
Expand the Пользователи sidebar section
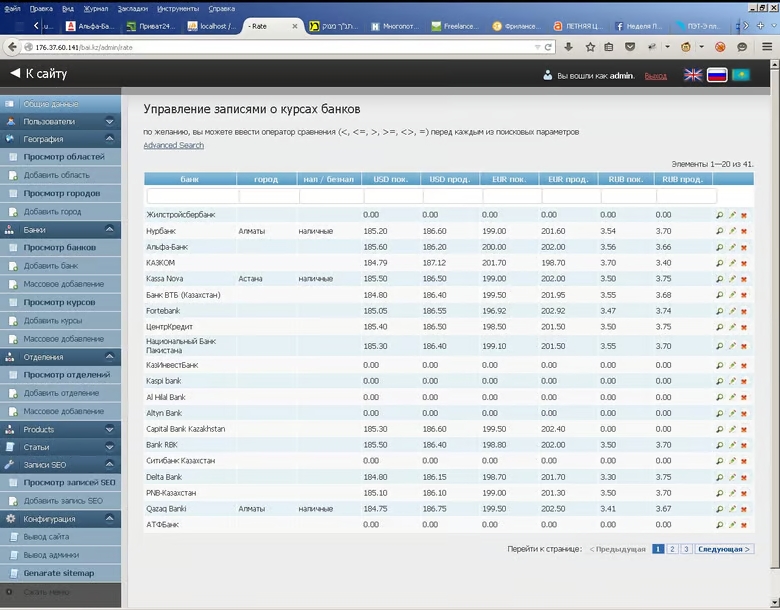click(108, 121)
